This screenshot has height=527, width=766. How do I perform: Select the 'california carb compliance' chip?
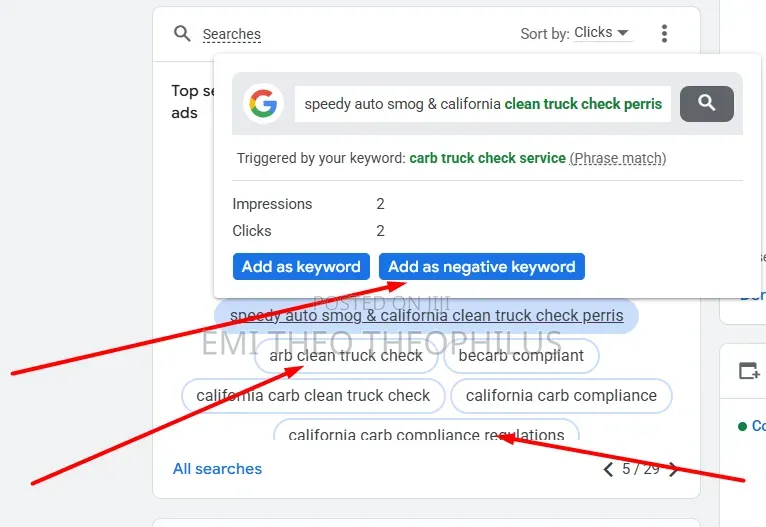coord(561,396)
